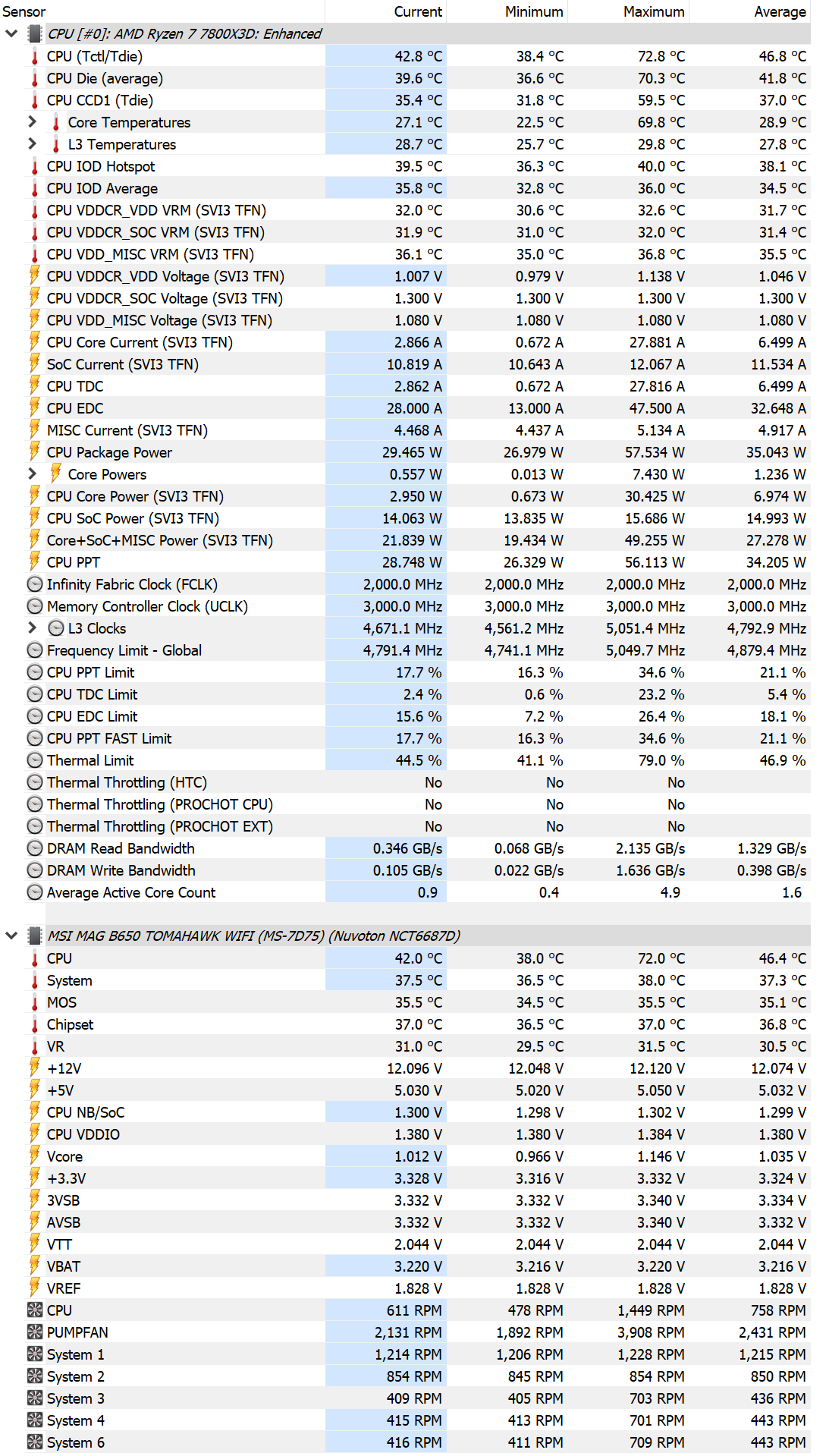Select the CPU NB/SoC voltage row
The height and width of the screenshot is (1456, 829).
[405, 1112]
